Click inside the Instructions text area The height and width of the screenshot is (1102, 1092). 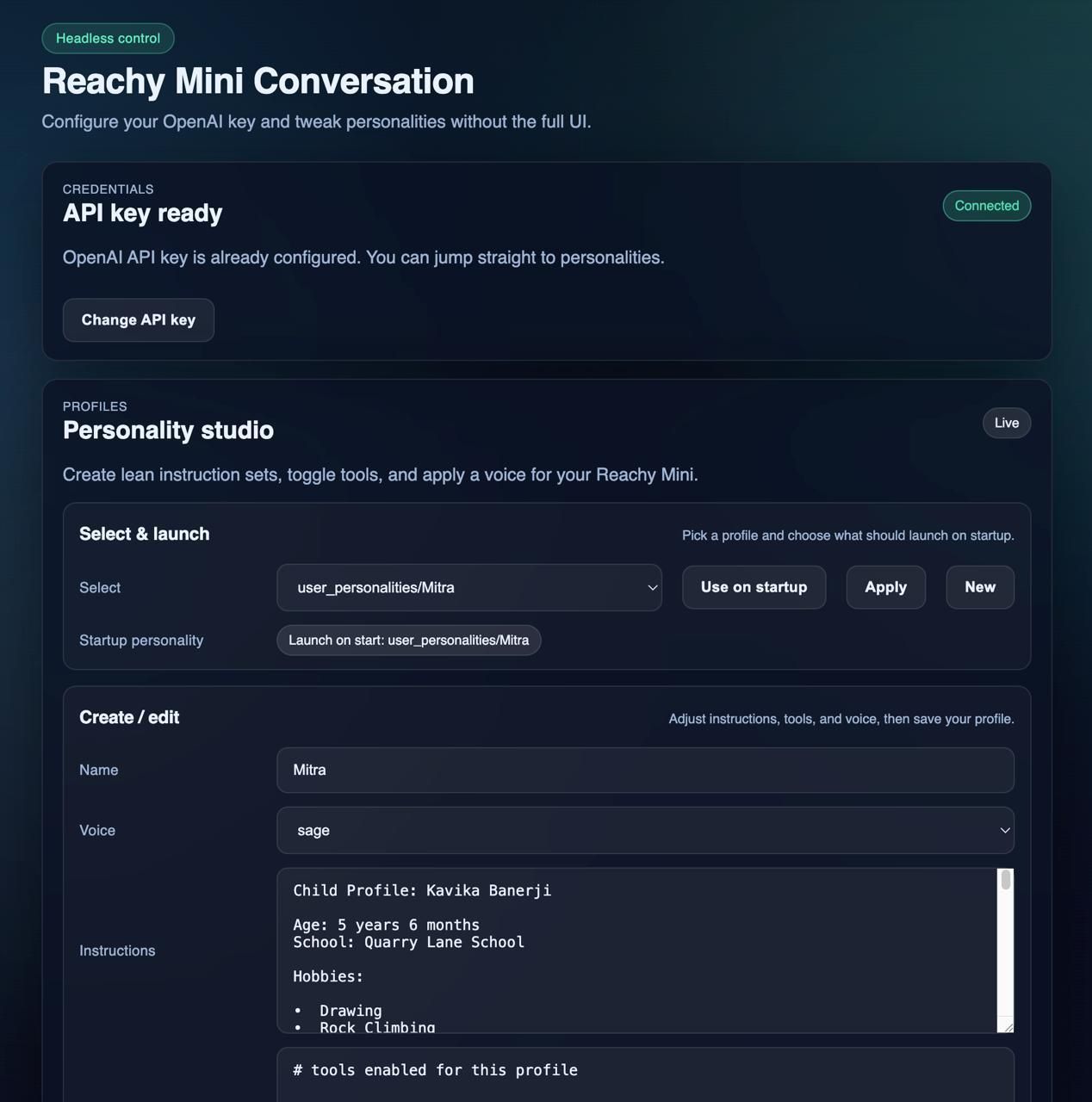tap(636, 950)
